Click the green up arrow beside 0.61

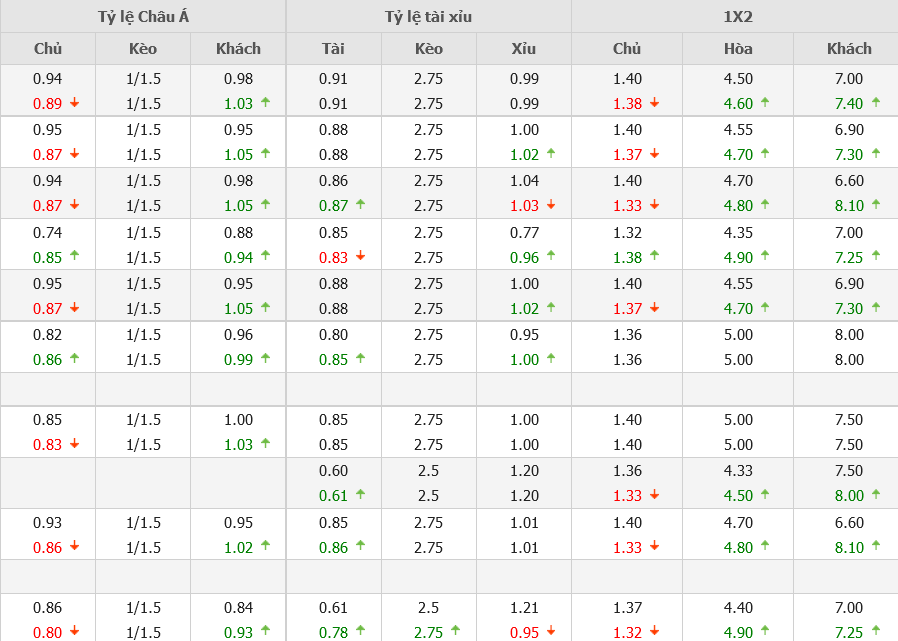point(360,494)
